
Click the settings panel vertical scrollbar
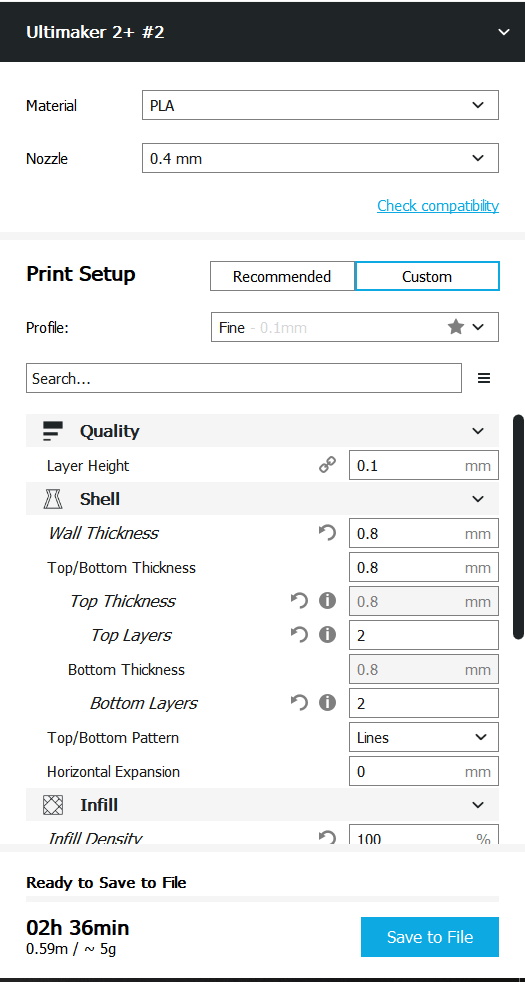(518, 527)
